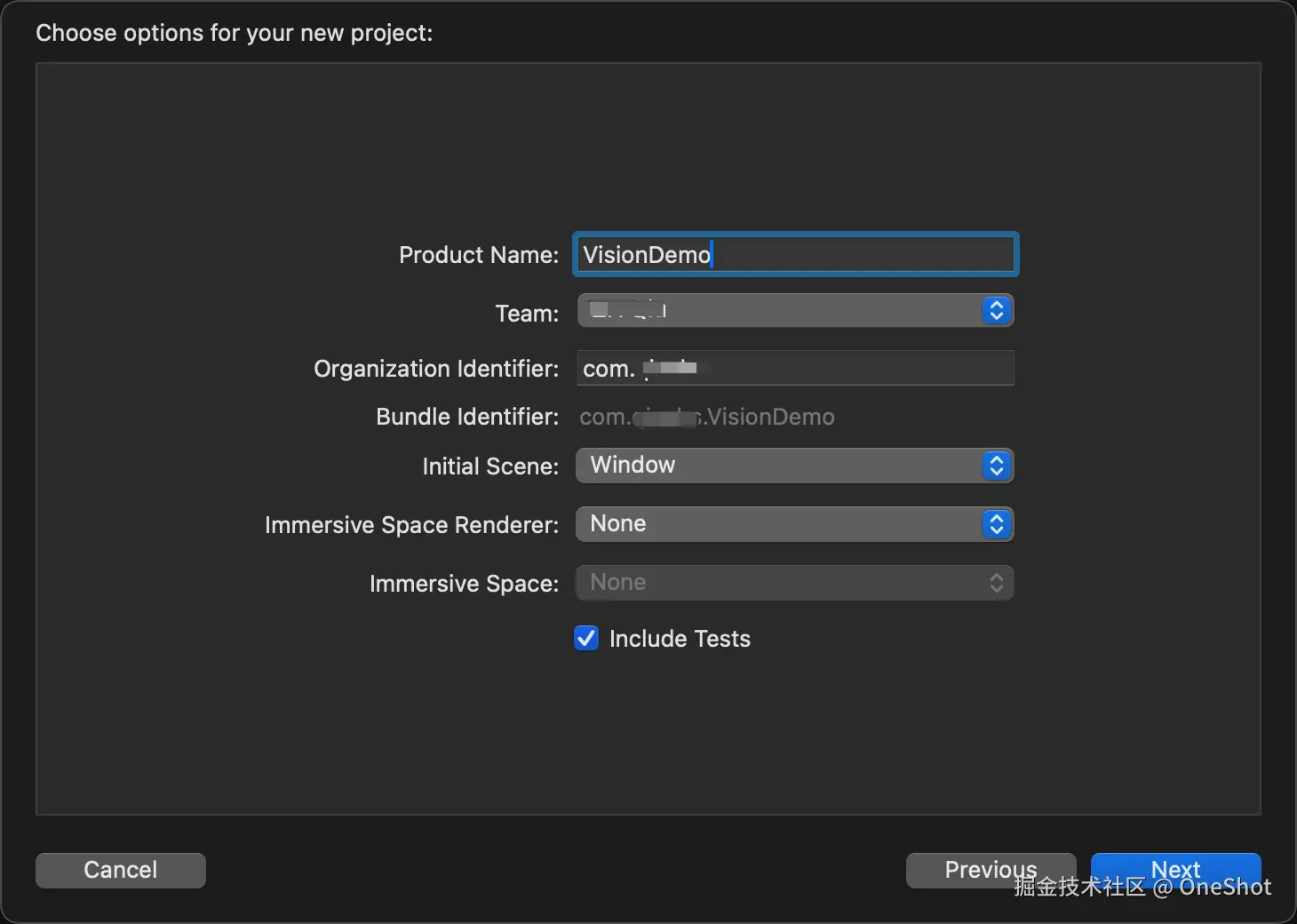Click the chevrons on Immersive Space Renderer popup
The height and width of the screenshot is (924, 1297).
[x=996, y=524]
